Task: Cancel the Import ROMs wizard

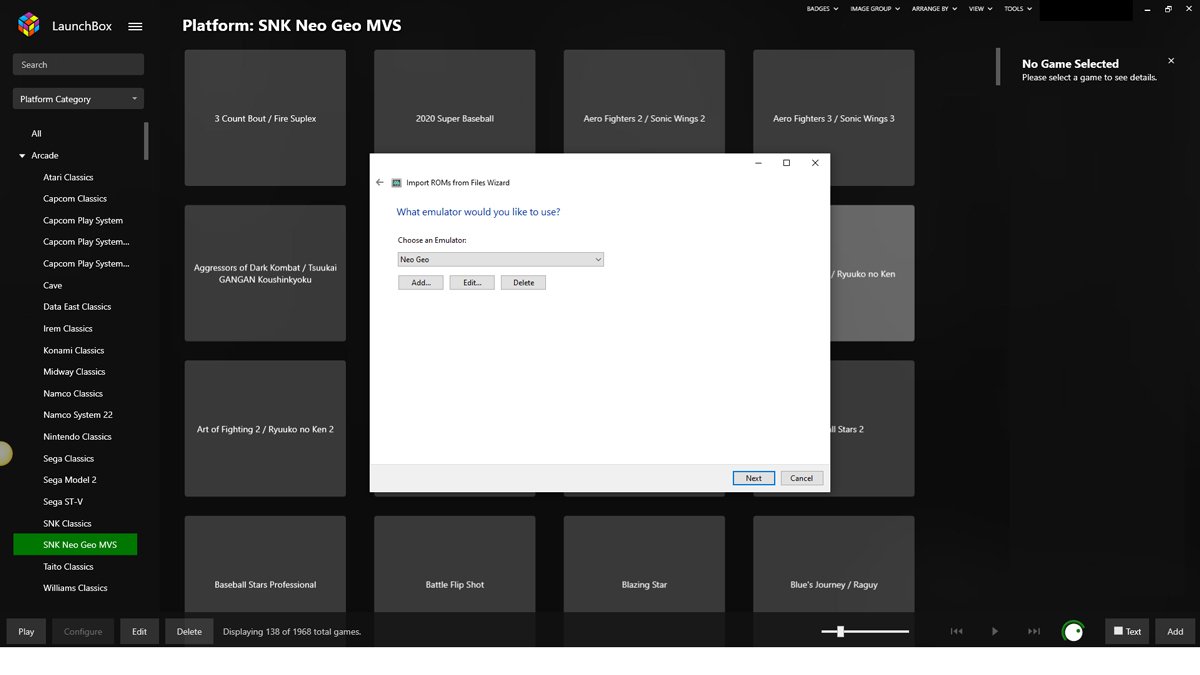Action: [x=802, y=478]
